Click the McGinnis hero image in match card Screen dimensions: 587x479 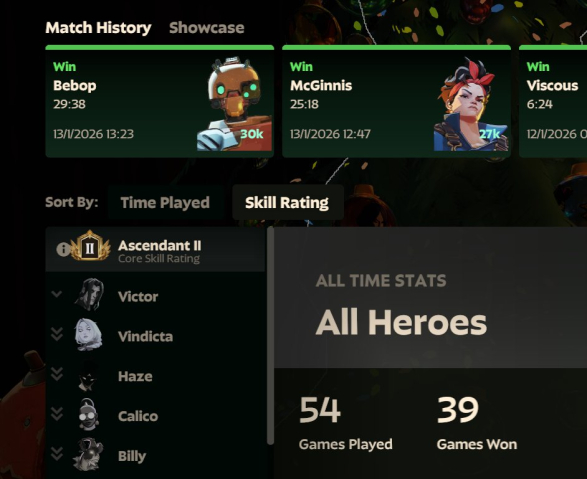[471, 104]
